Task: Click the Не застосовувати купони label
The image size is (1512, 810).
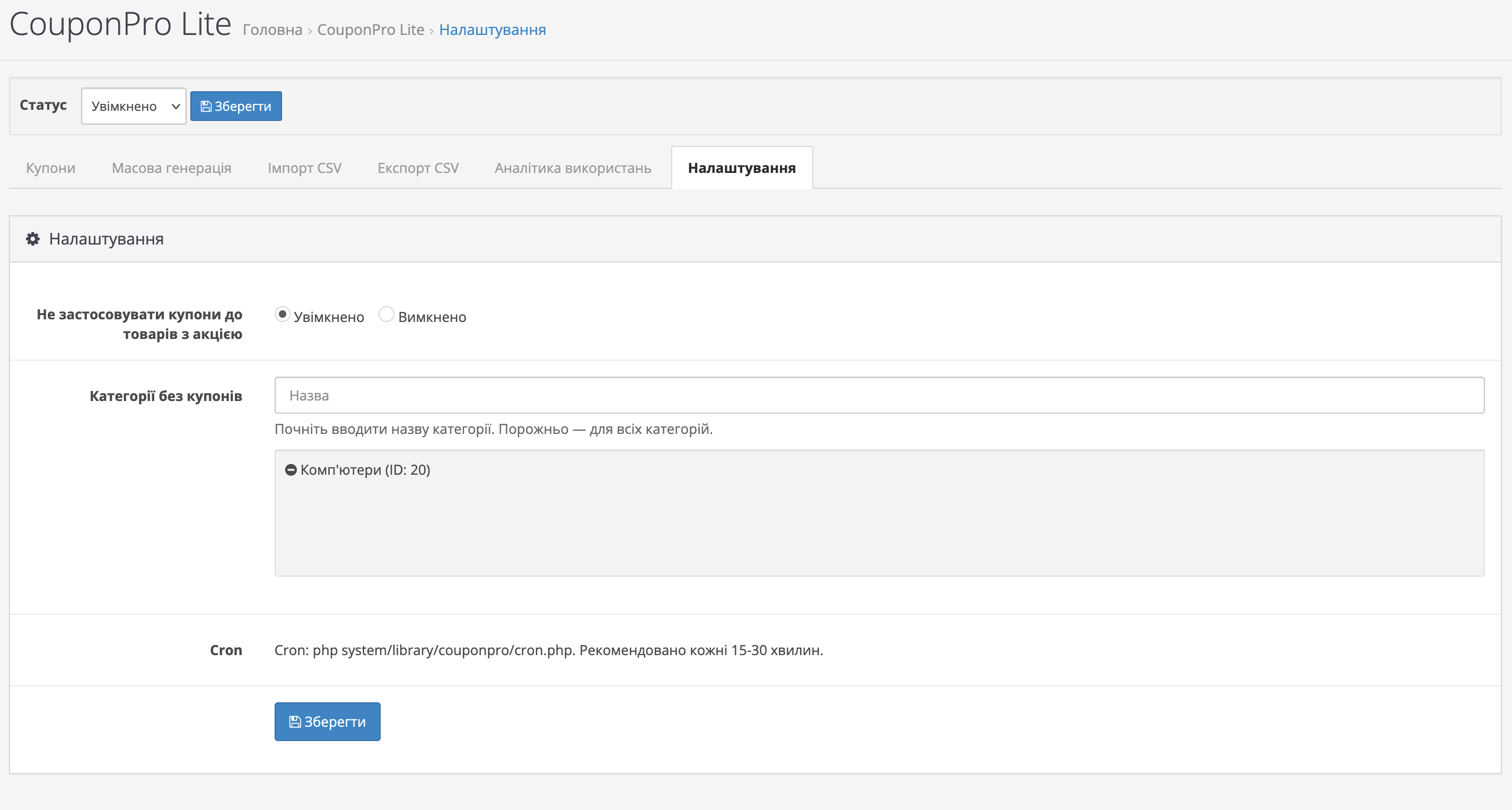Action: (x=140, y=324)
